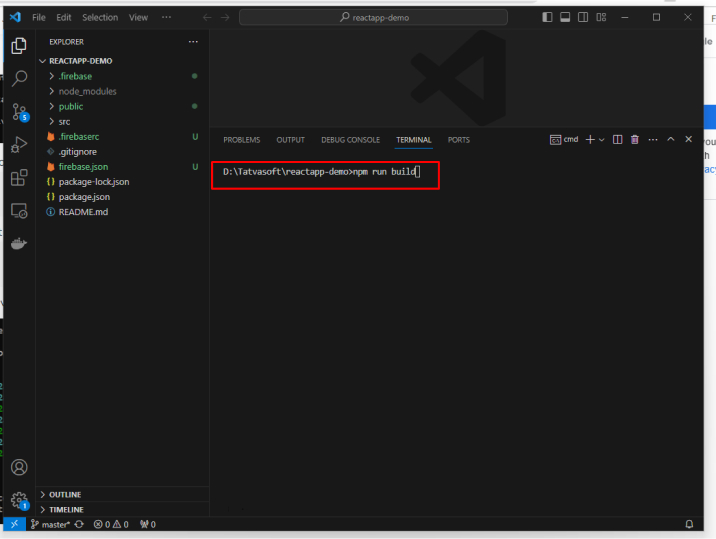
Task: Open package.json in the explorer
Action: tap(84, 197)
